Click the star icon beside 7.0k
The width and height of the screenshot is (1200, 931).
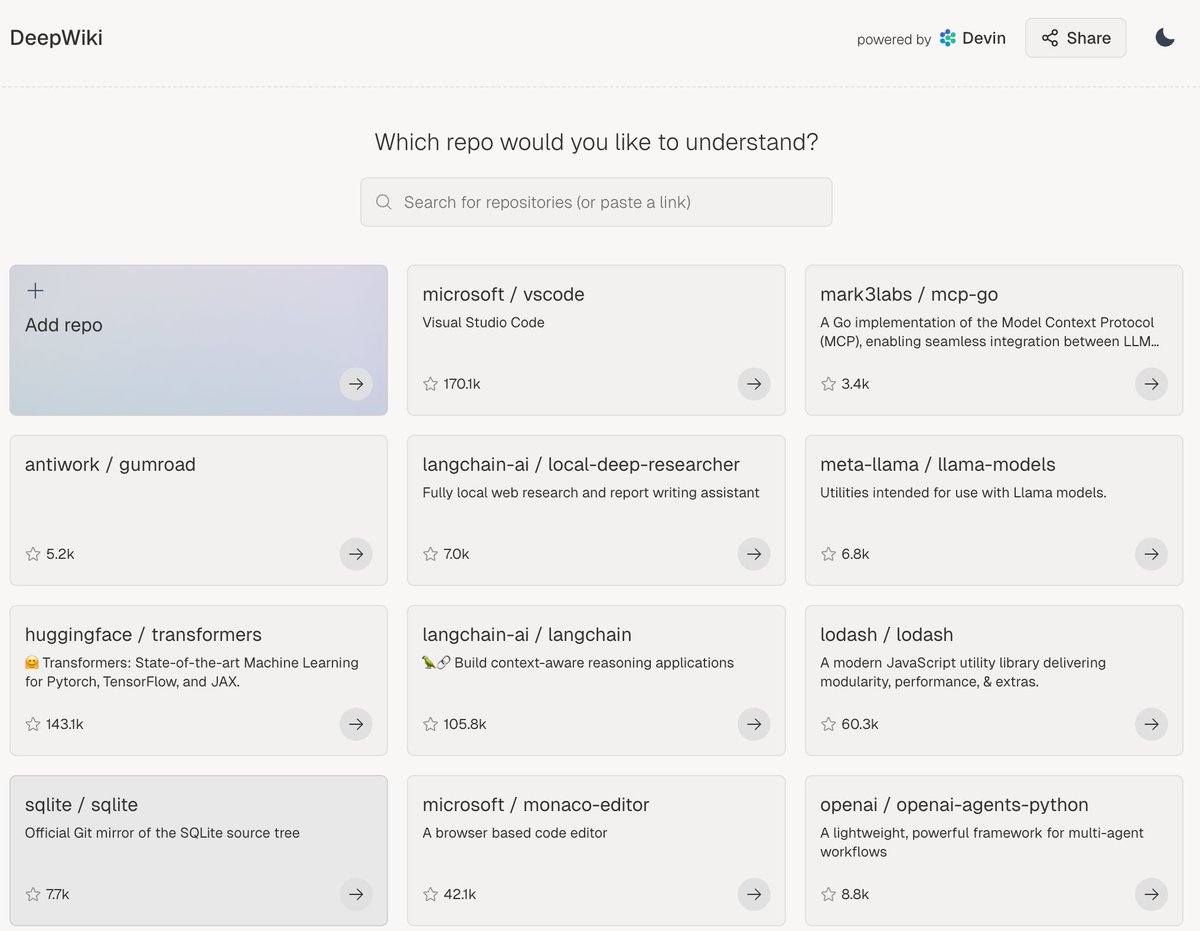pyautogui.click(x=431, y=554)
